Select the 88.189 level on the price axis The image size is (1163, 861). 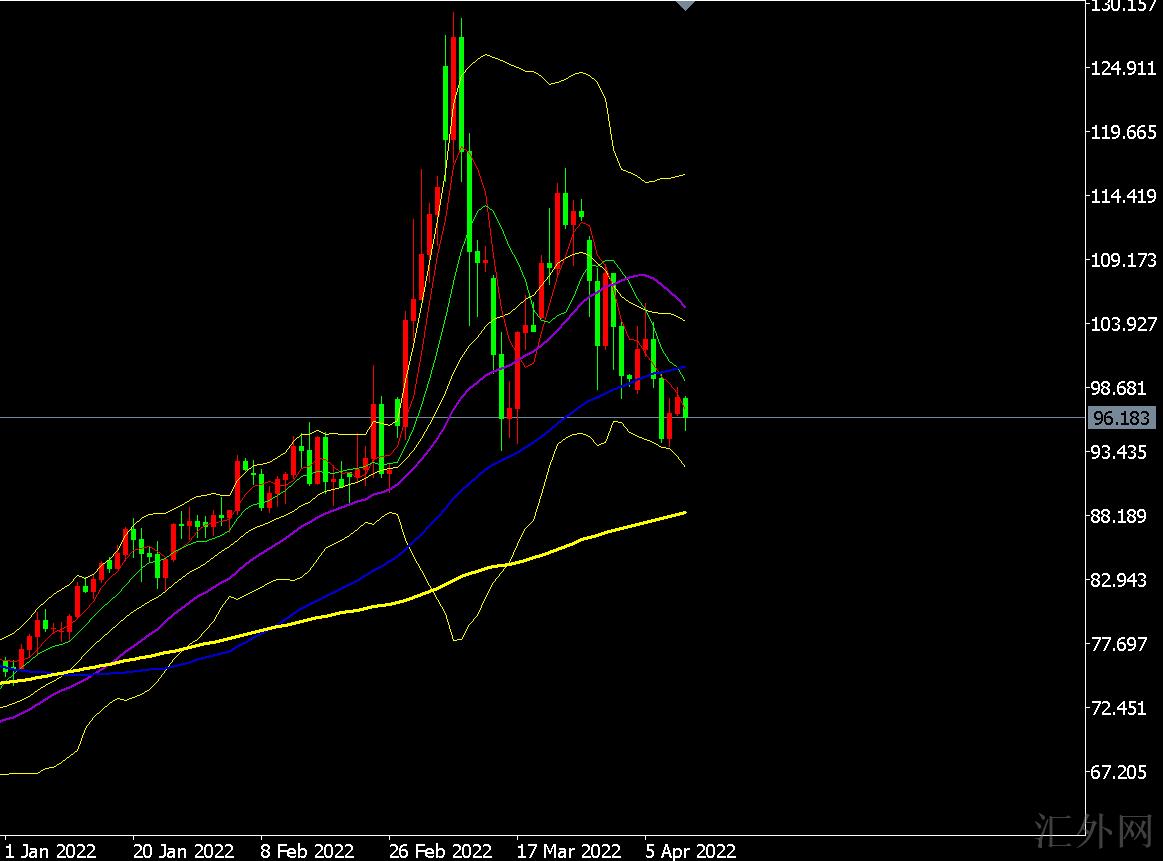[x=1123, y=516]
